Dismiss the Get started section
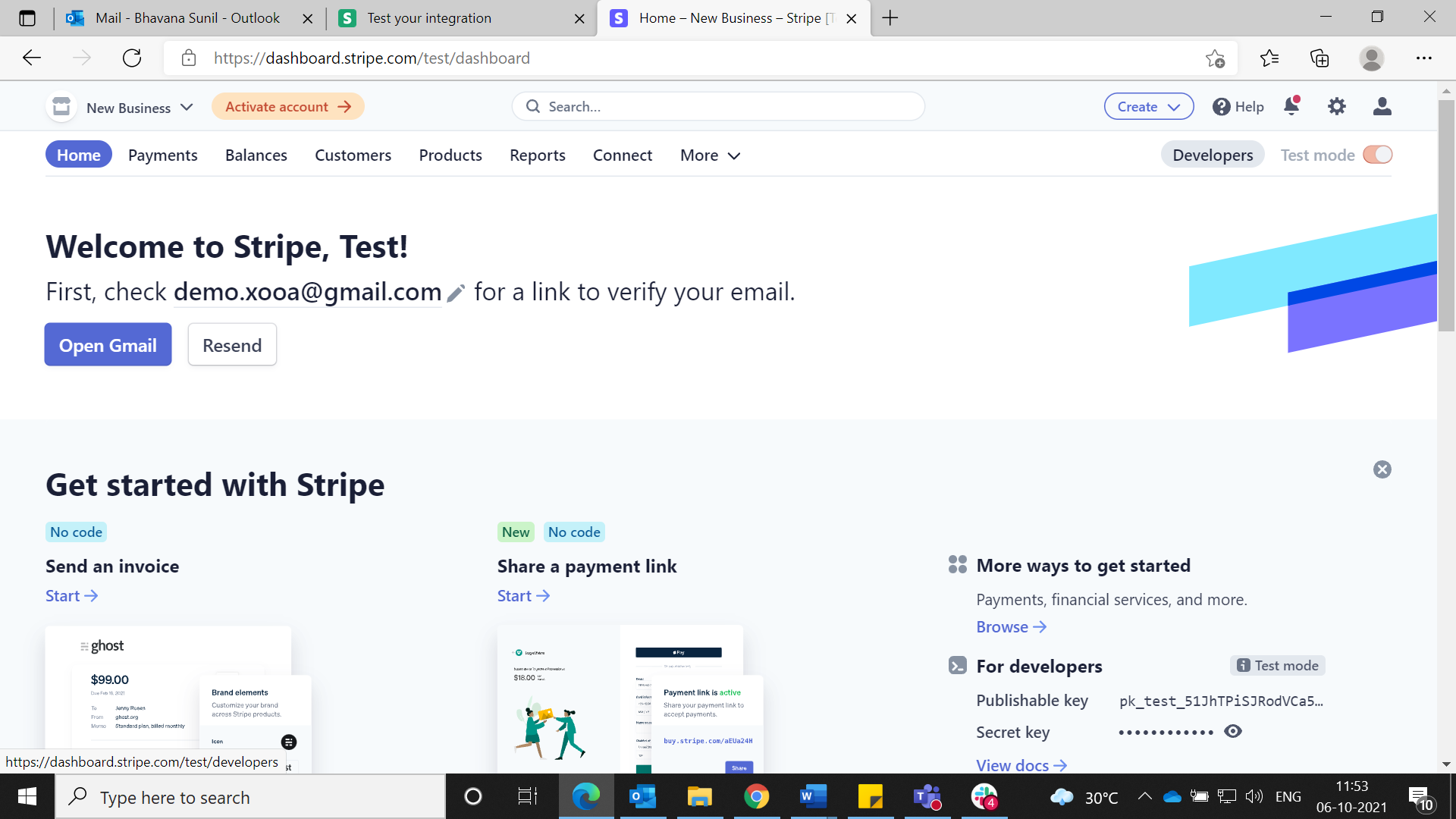 (1382, 469)
